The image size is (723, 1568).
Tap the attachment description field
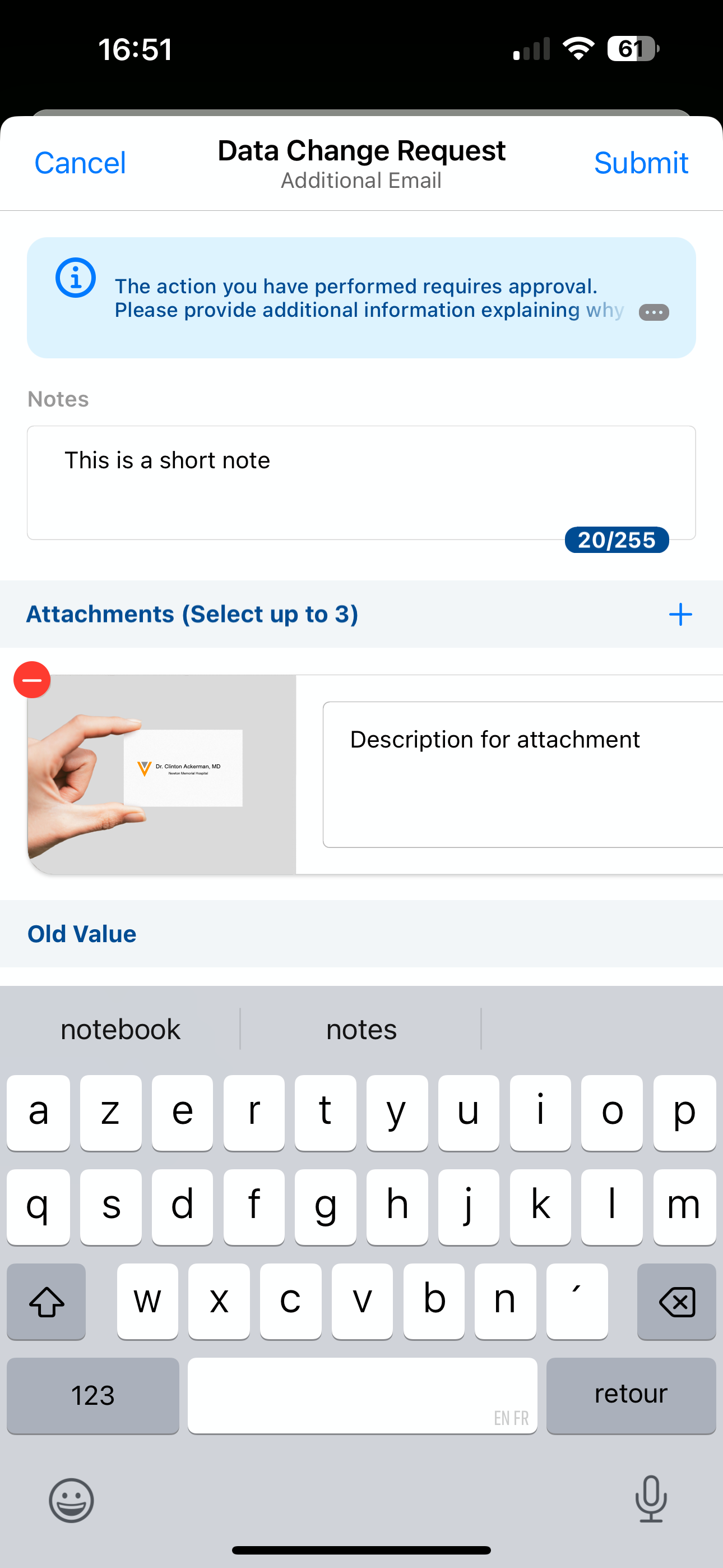click(522, 774)
